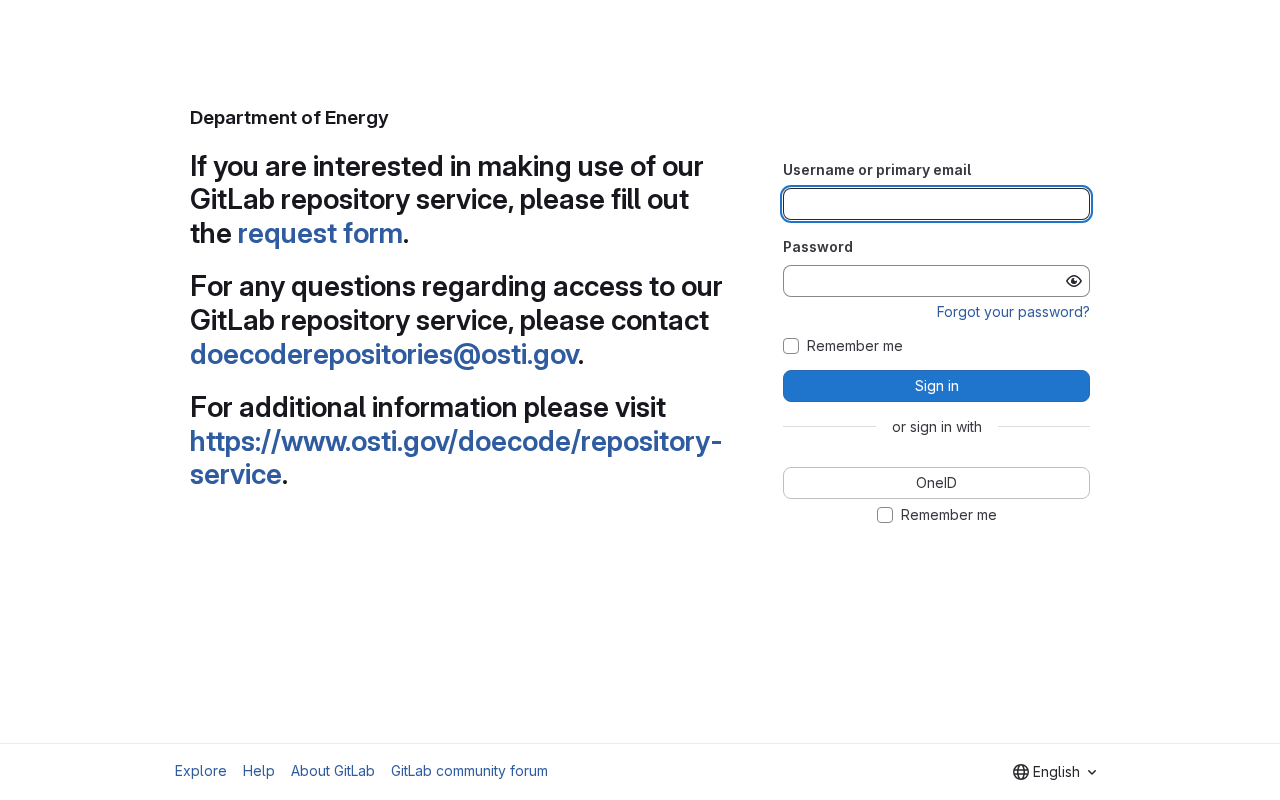Viewport: 1280px width, 800px height.
Task: Open the request form link
Action: [x=320, y=233]
